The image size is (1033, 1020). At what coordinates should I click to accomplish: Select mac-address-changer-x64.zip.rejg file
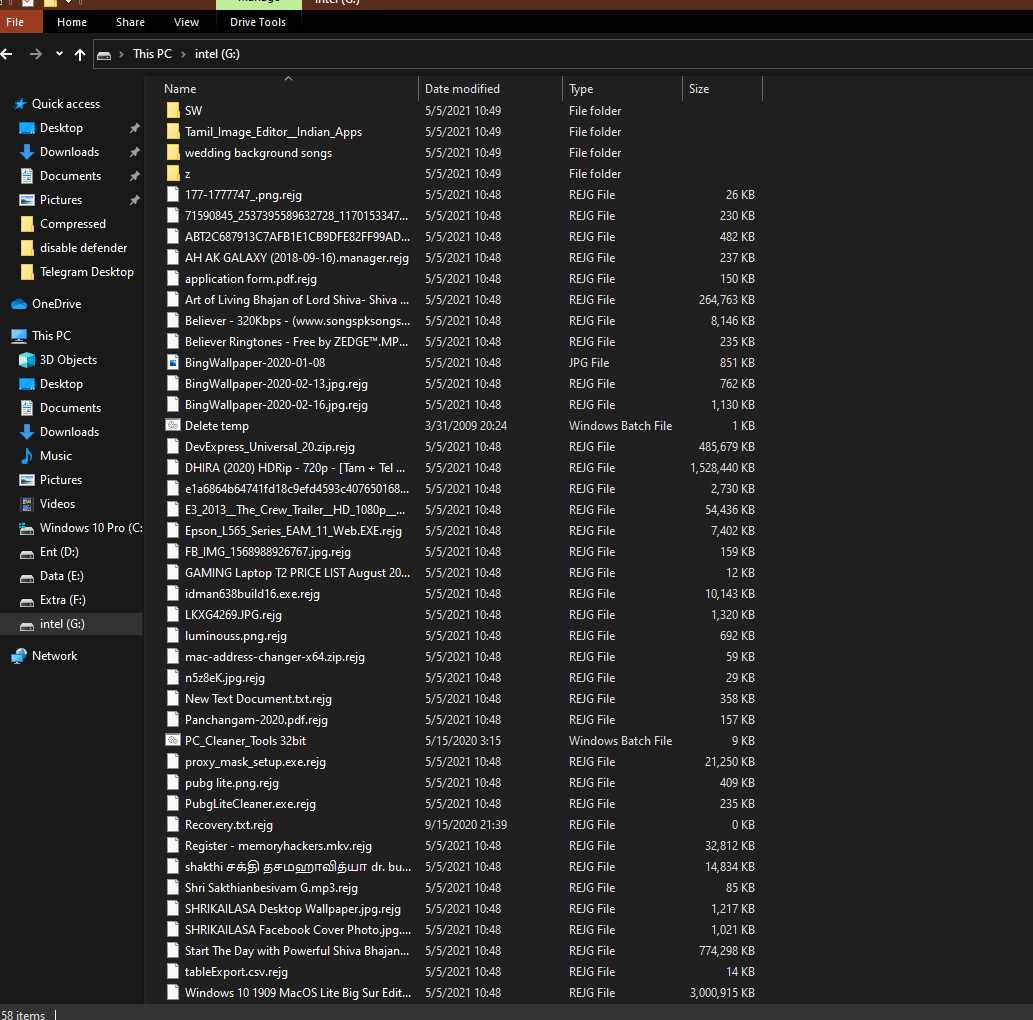tap(275, 657)
